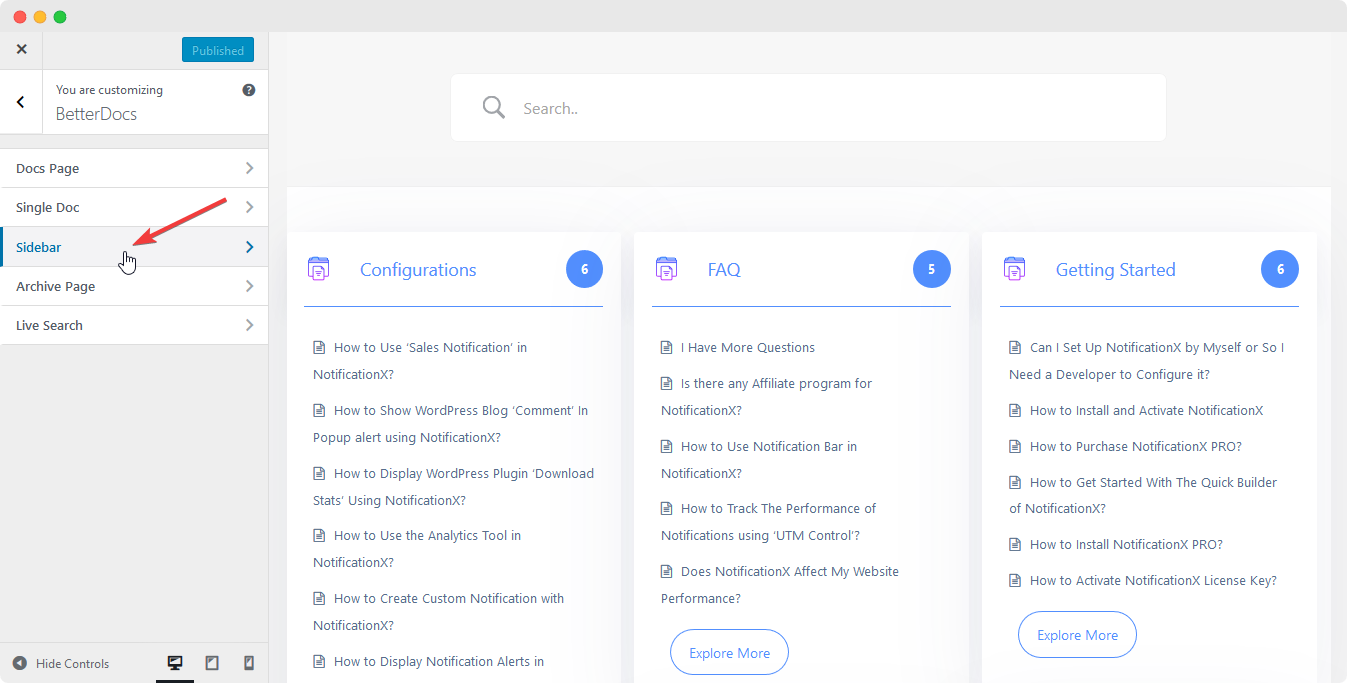
Task: Open the Live Search section
Action: tap(134, 325)
